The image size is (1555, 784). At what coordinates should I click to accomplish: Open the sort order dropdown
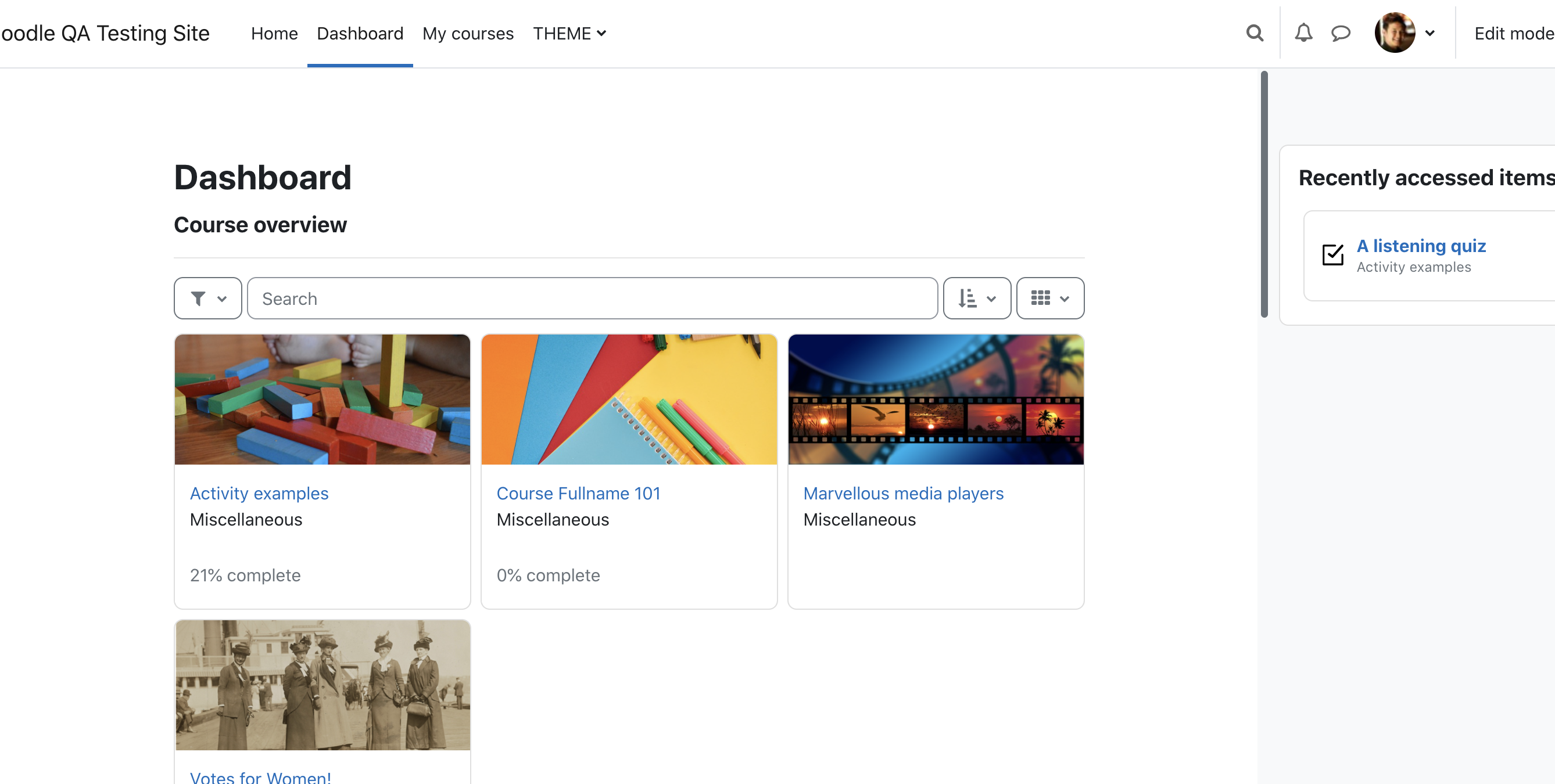pyautogui.click(x=977, y=299)
